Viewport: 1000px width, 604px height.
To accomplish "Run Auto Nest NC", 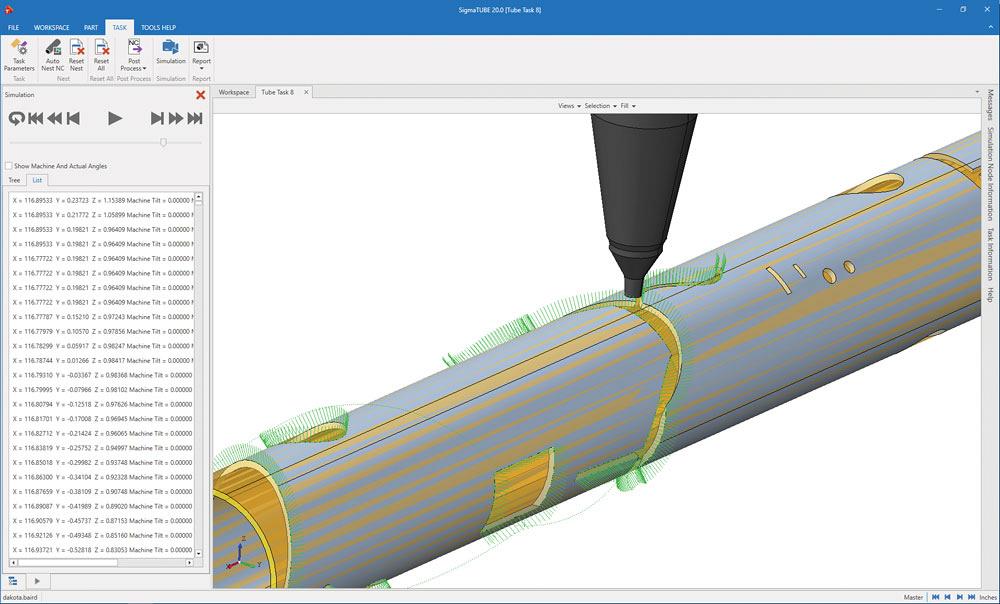I will tap(52, 54).
